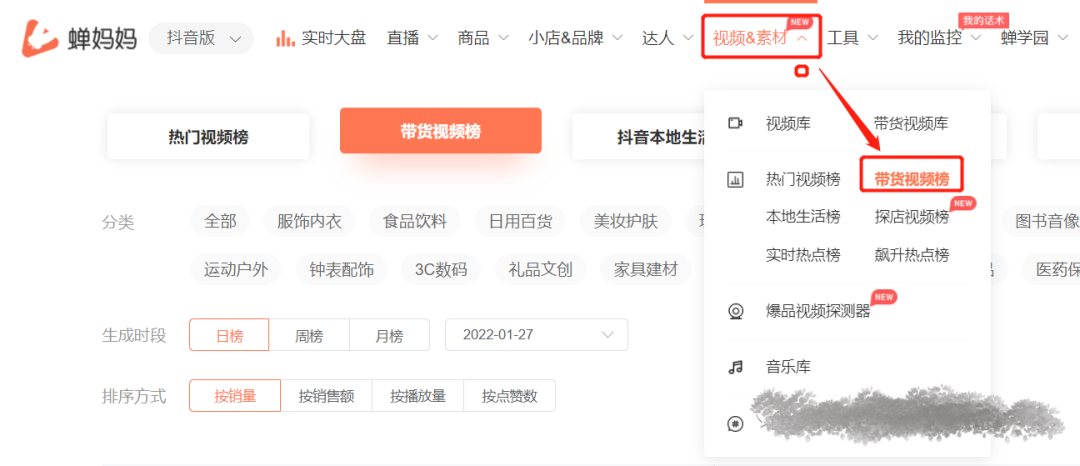Click the 实时大盘 bar chart icon
Viewport: 1080px width, 466px height.
(x=285, y=38)
